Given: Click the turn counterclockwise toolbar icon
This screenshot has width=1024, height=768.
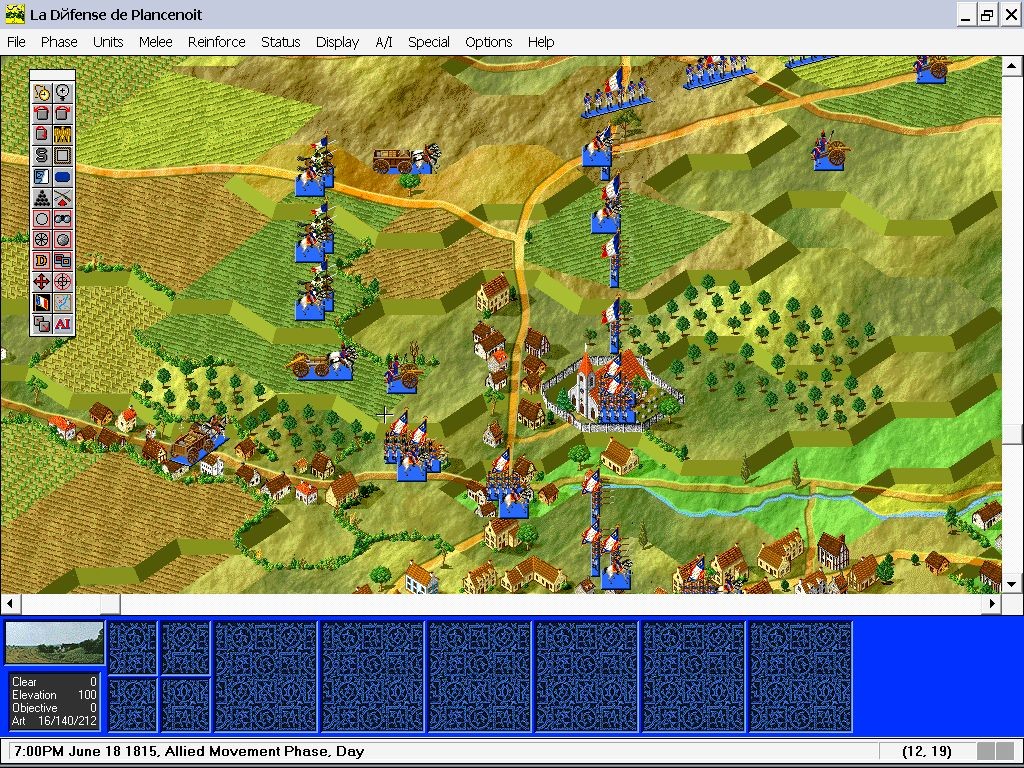Looking at the screenshot, I should [x=42, y=114].
